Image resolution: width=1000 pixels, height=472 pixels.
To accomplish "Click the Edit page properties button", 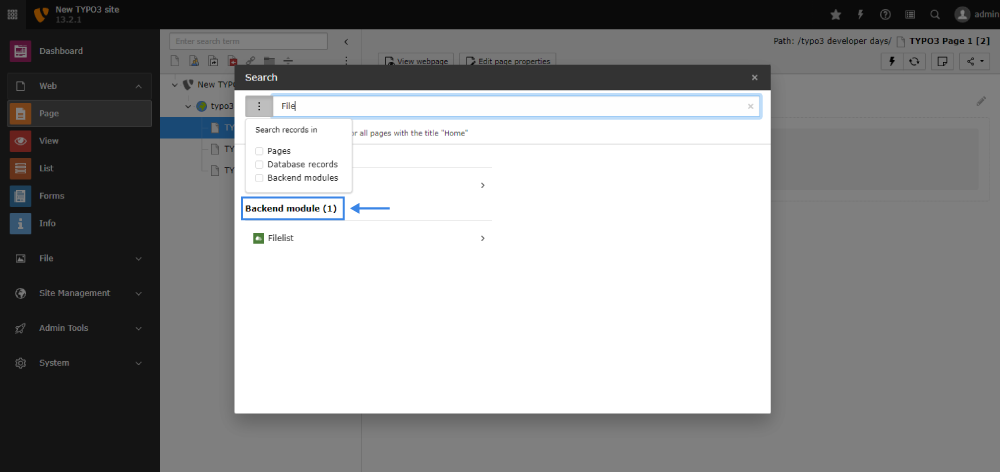I will tap(508, 61).
